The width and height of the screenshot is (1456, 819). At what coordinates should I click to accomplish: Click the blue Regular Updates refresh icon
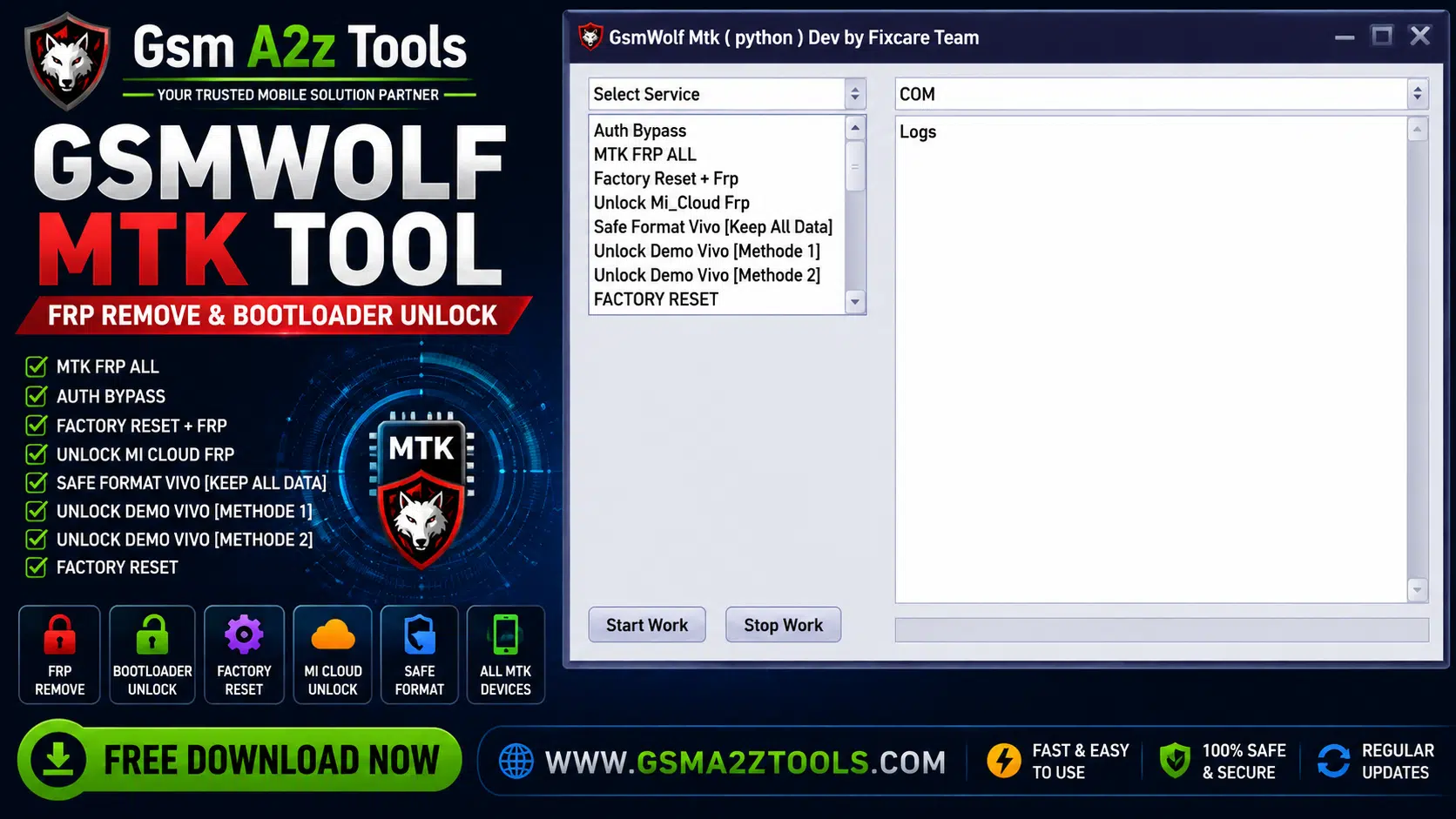pos(1333,761)
